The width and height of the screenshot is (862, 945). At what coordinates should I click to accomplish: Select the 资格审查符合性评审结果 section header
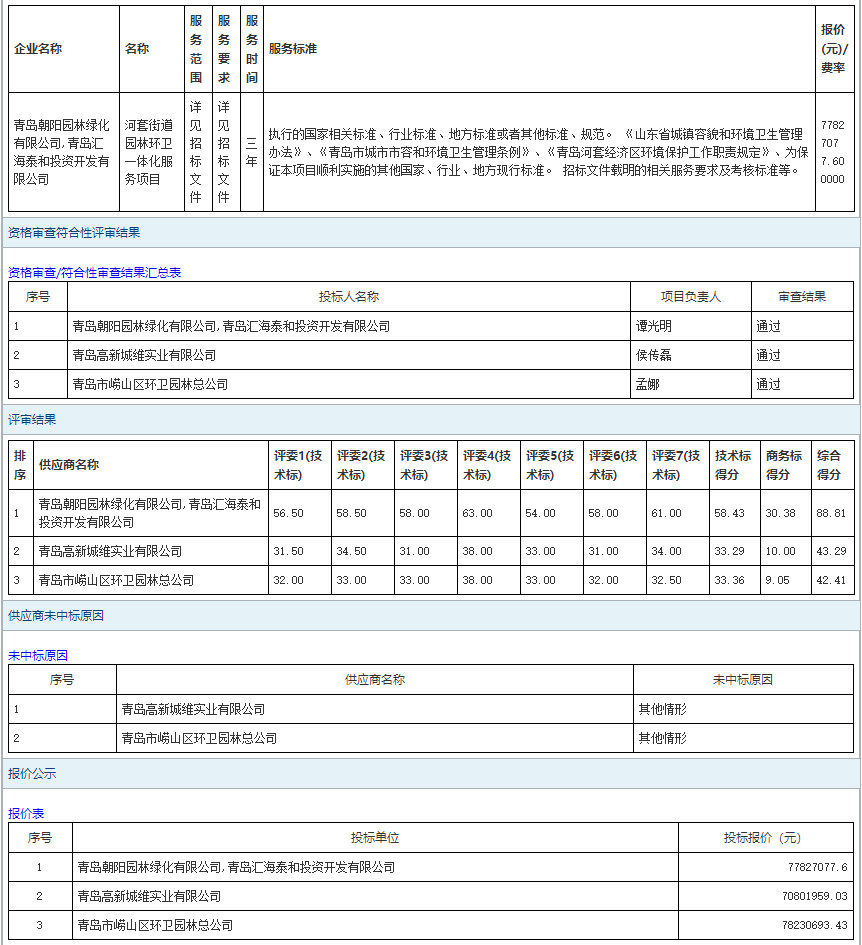coord(74,232)
